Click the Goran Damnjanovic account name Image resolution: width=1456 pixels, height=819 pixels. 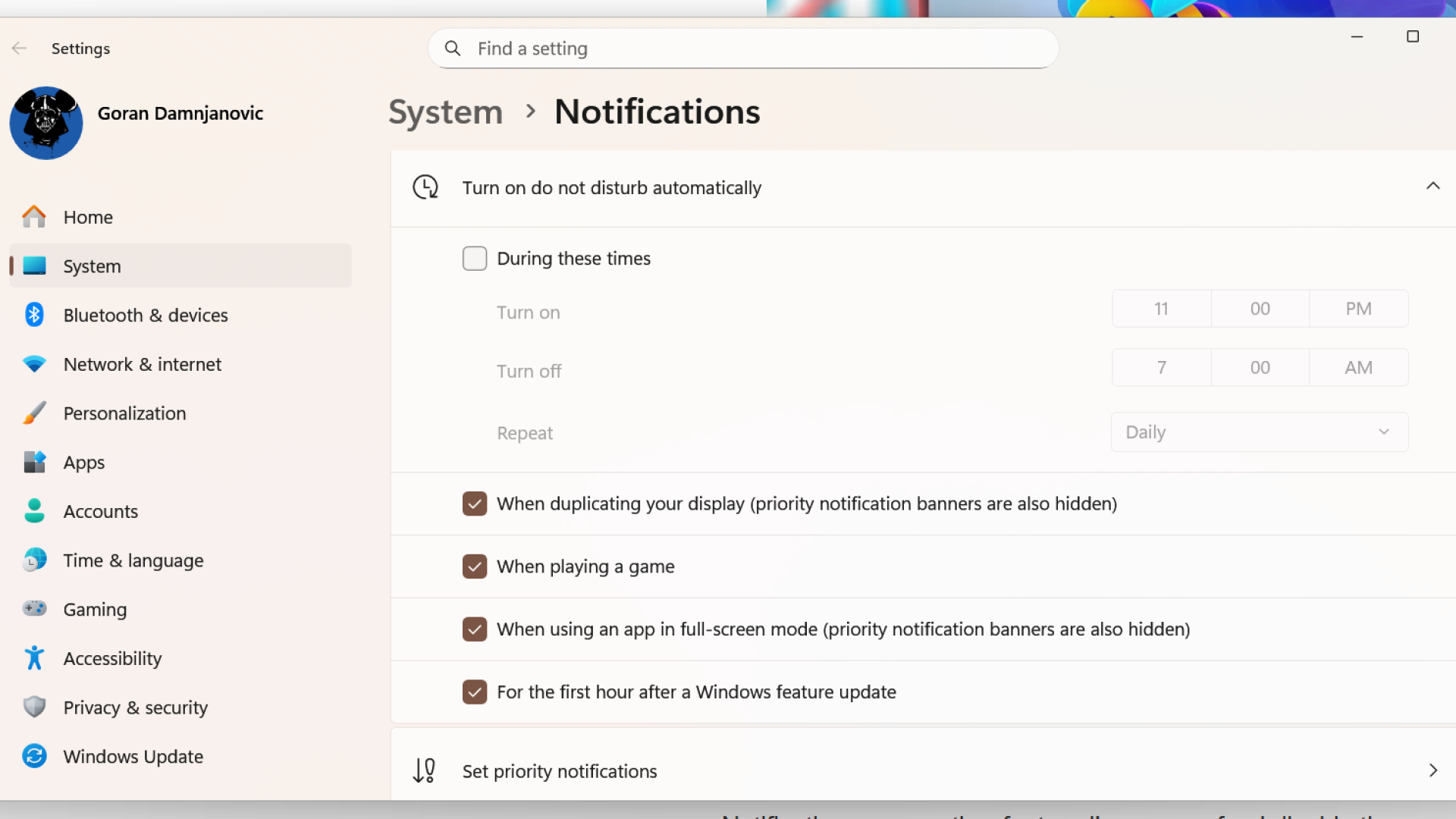pyautogui.click(x=180, y=113)
